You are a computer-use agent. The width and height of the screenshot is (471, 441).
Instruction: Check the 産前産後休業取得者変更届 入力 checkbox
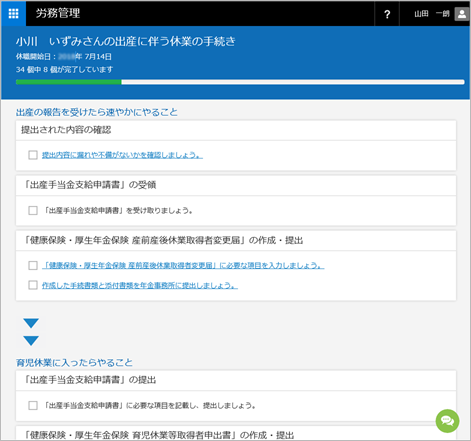(x=33, y=266)
